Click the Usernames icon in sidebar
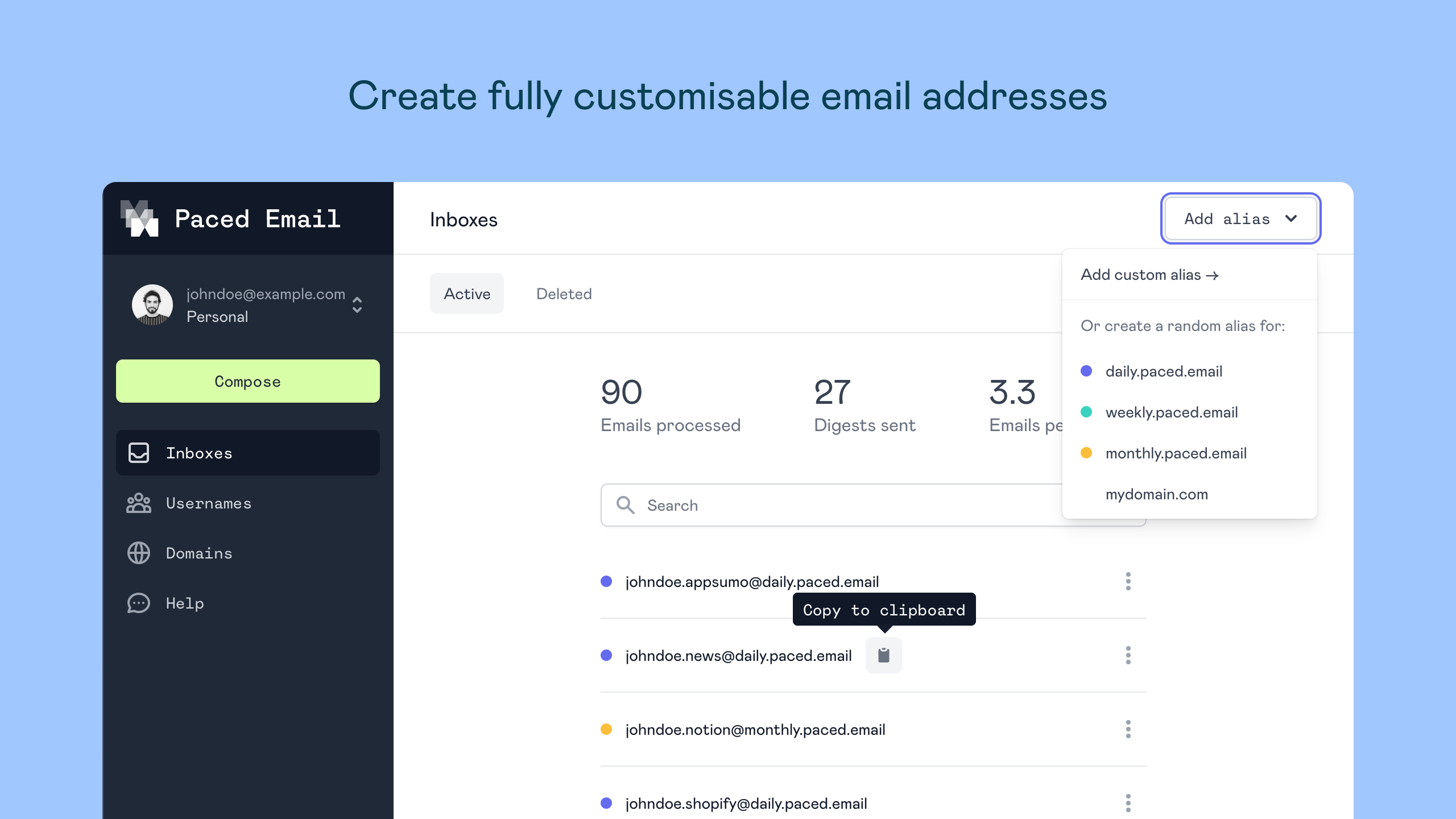Image resolution: width=1456 pixels, height=819 pixels. click(139, 503)
